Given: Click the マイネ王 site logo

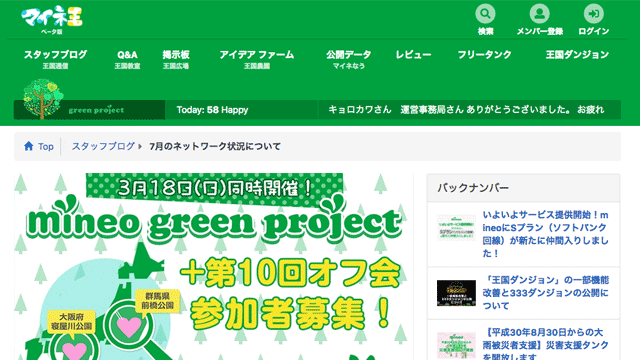Looking at the screenshot, I should pyautogui.click(x=52, y=19).
